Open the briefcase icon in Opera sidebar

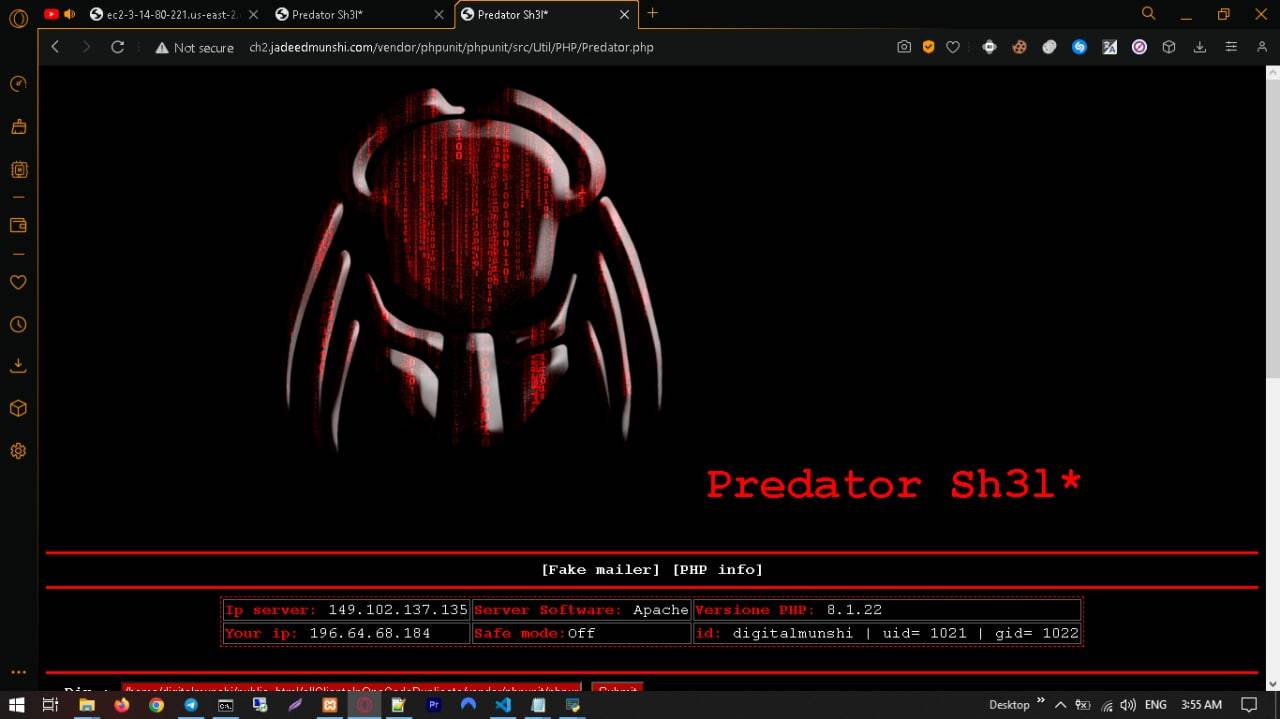click(18, 127)
